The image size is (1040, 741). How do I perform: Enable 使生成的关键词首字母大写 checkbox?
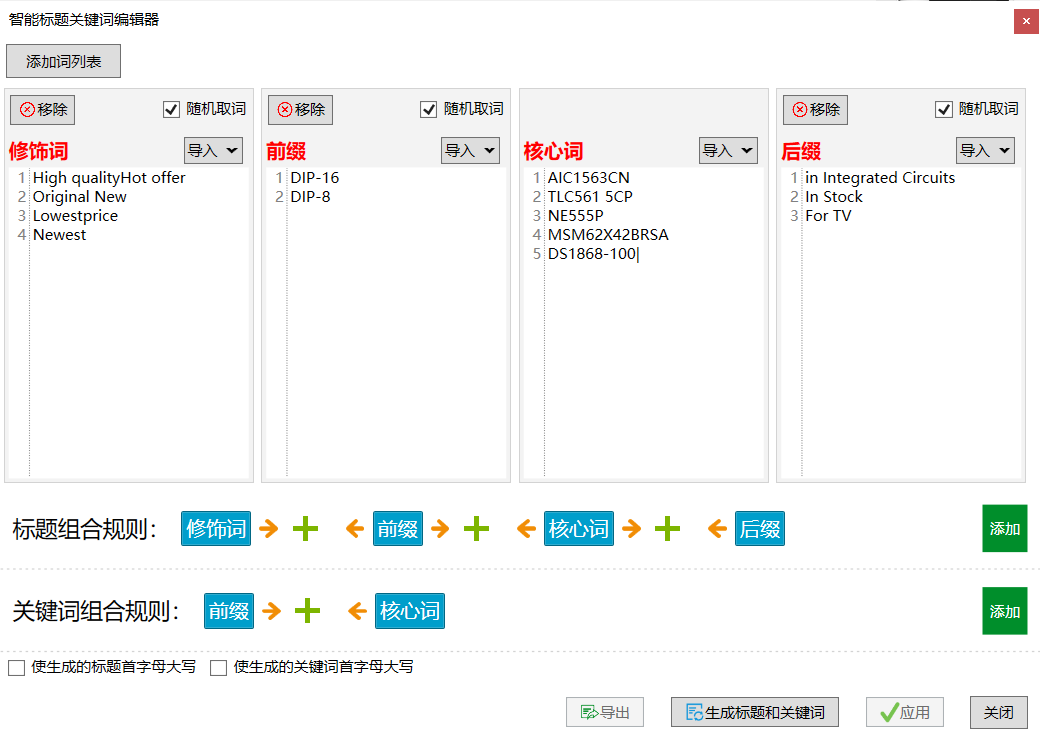coord(218,668)
